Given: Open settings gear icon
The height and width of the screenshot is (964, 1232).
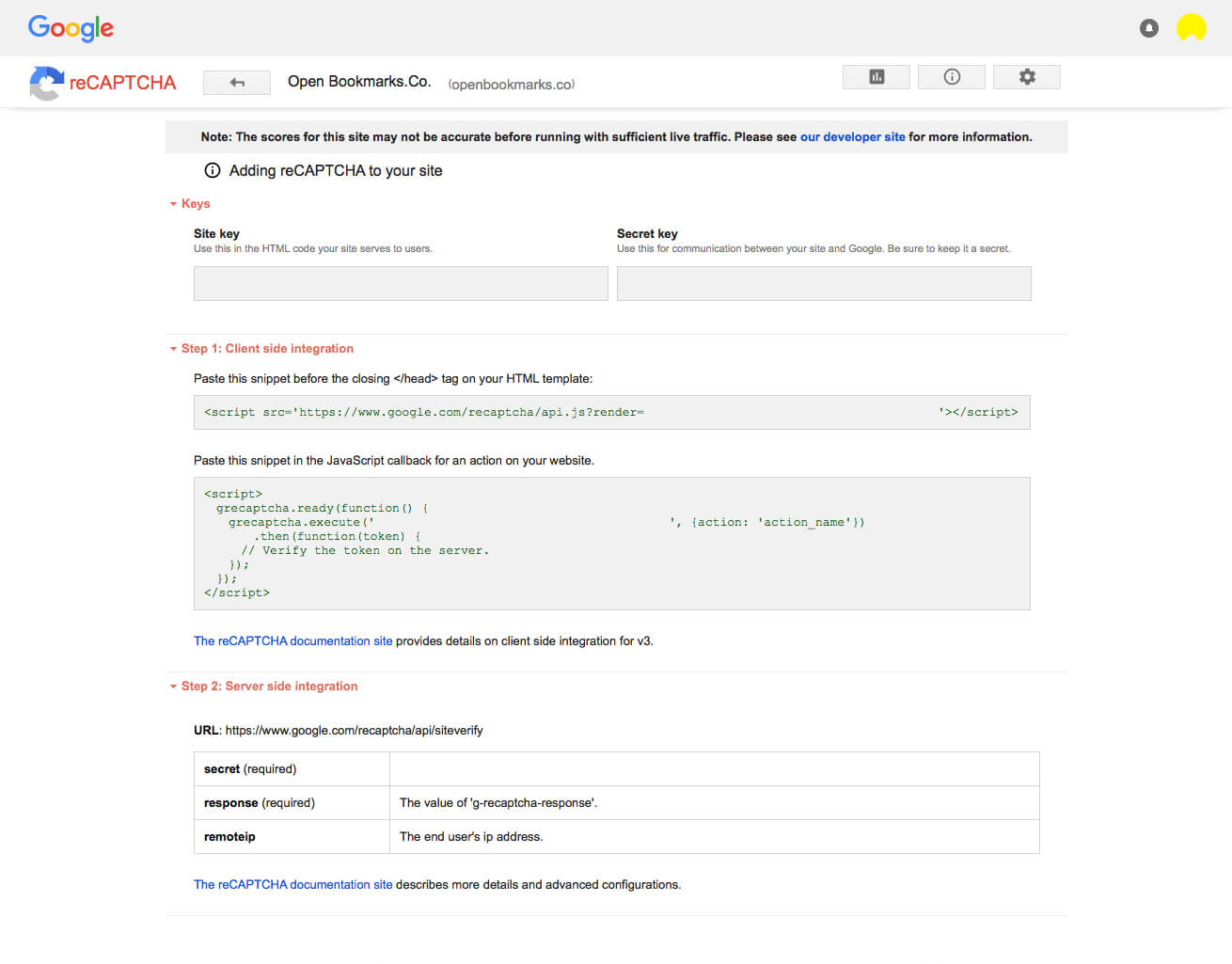Looking at the screenshot, I should [1027, 77].
